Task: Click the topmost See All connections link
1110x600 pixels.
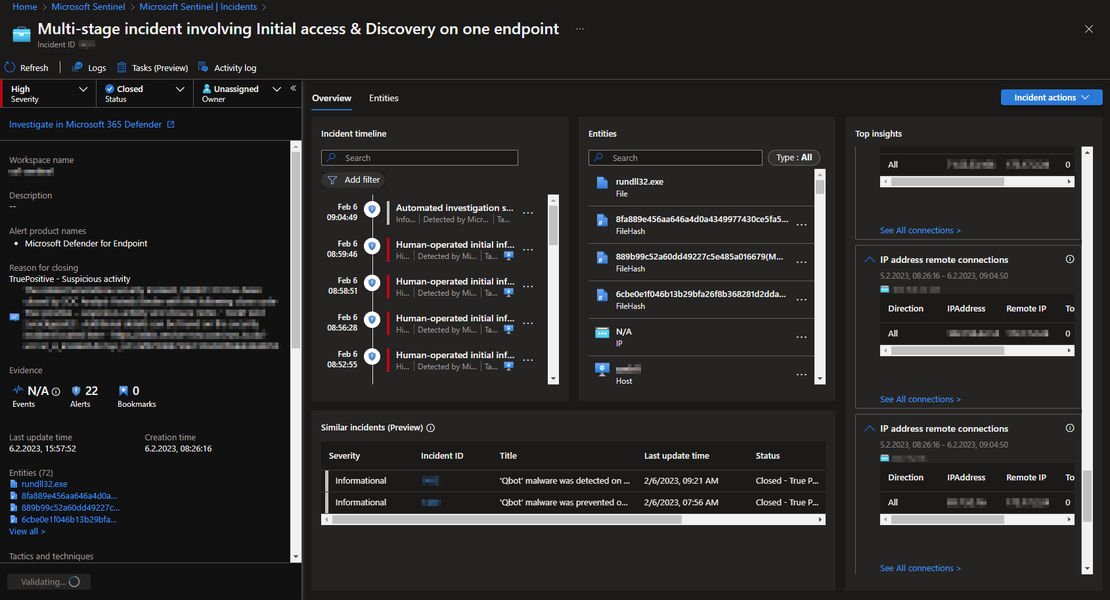Action: point(920,231)
